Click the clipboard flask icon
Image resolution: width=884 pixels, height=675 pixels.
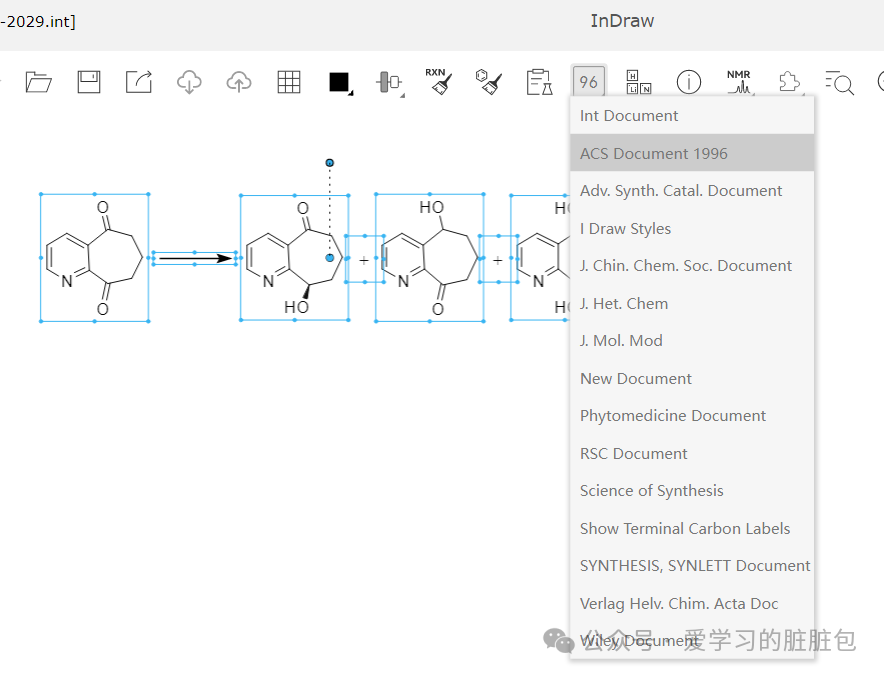click(539, 82)
